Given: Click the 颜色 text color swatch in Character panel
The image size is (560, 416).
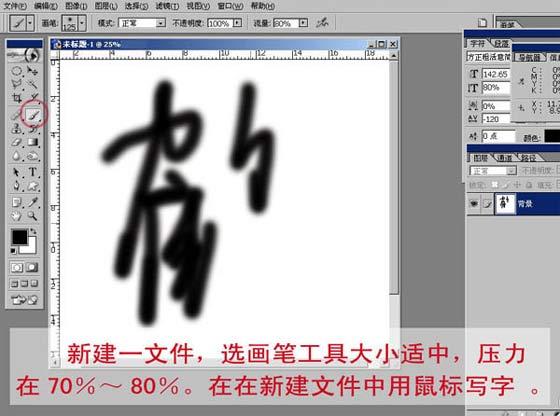Looking at the screenshot, I should click(x=552, y=136).
